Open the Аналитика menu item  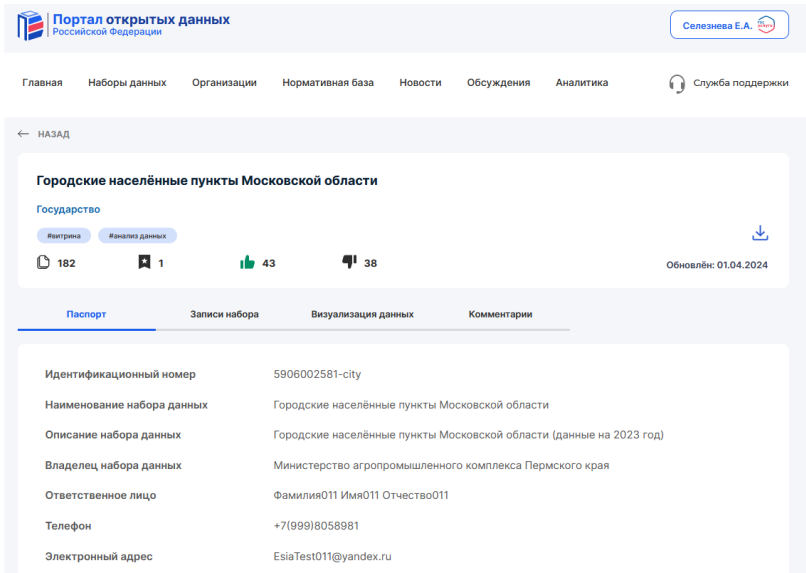[581, 83]
